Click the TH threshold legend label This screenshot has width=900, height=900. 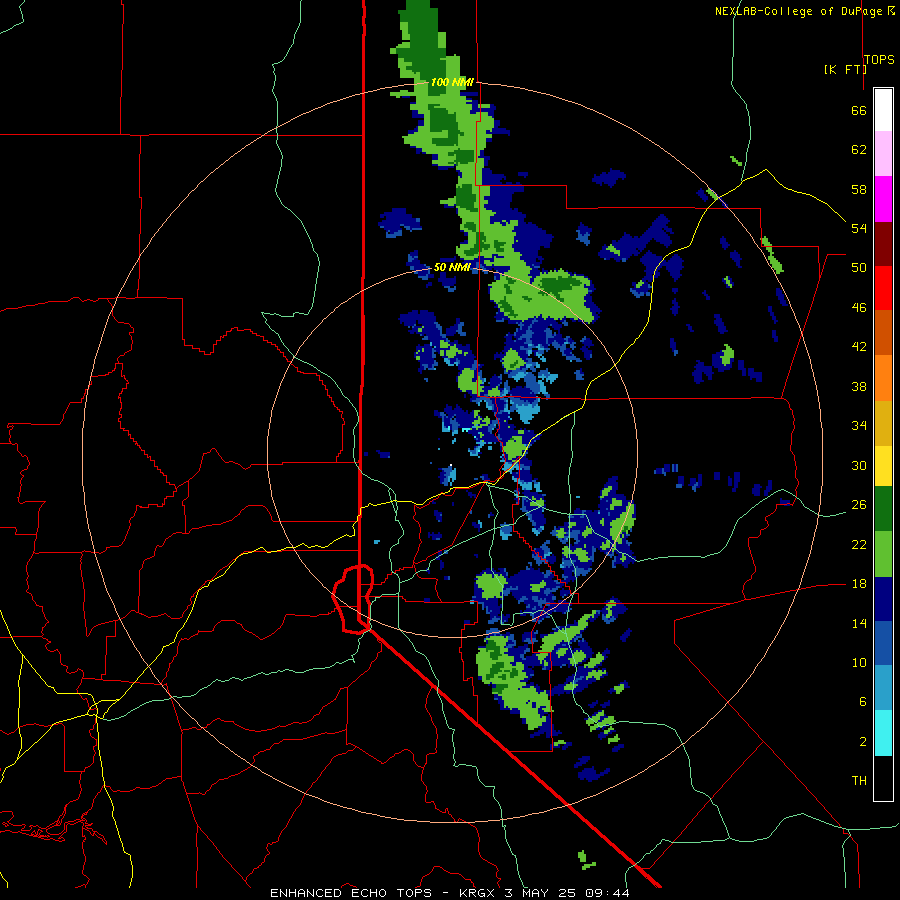click(859, 781)
